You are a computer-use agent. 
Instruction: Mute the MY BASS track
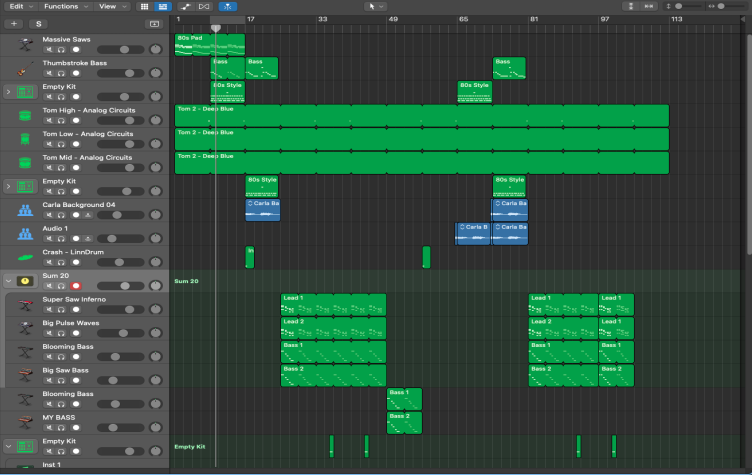(49, 428)
